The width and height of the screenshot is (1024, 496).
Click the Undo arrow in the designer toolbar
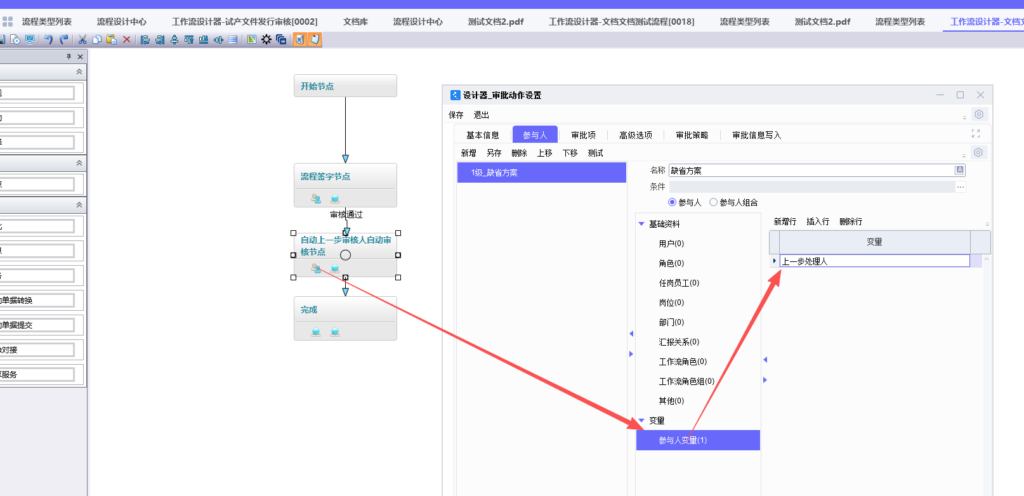pos(48,40)
